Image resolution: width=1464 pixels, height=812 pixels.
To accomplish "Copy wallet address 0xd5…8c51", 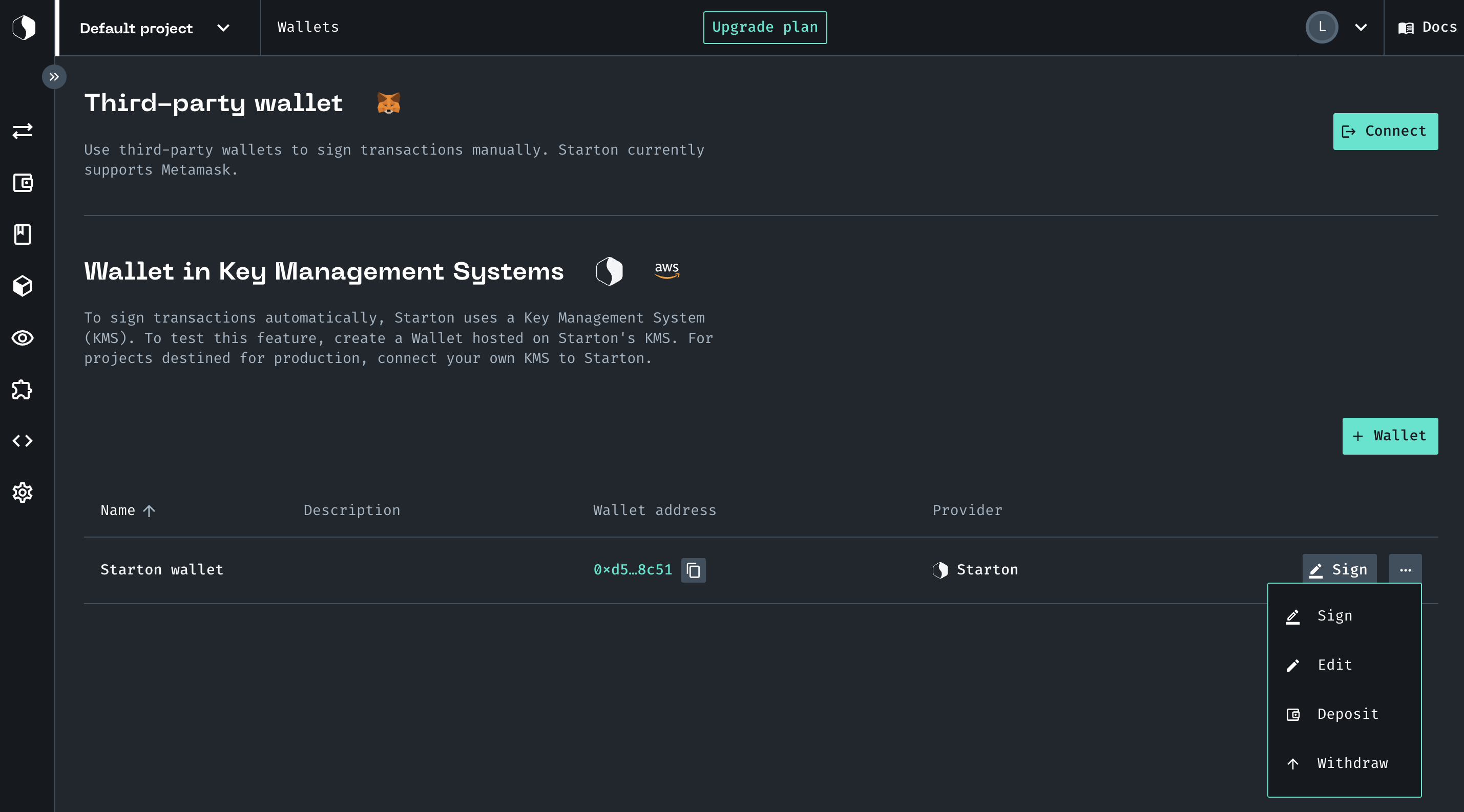I will [694, 570].
